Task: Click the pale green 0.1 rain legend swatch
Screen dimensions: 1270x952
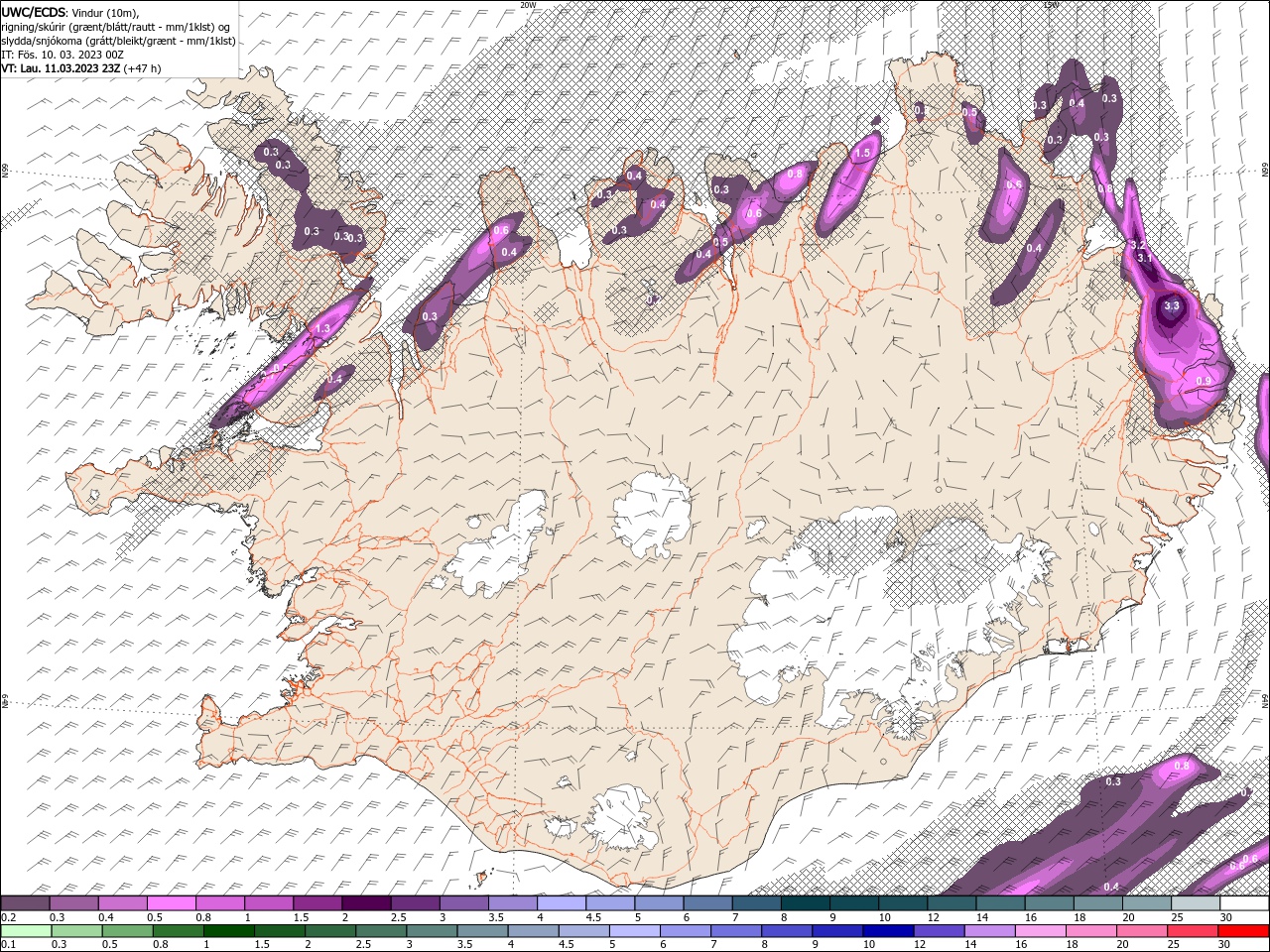Action: pyautogui.click(x=26, y=931)
